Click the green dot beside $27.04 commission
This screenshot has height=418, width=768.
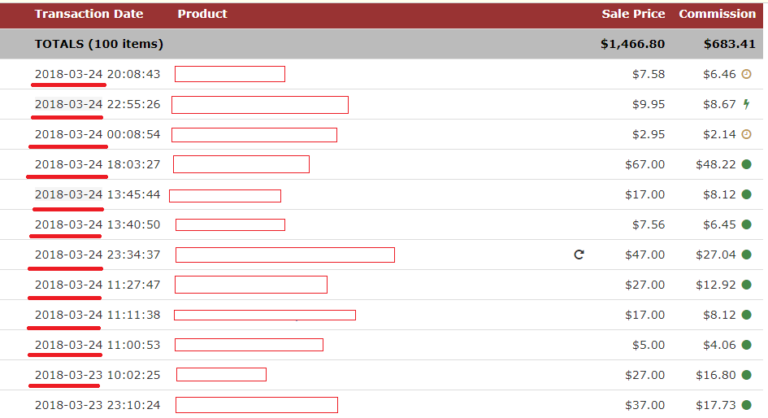click(x=746, y=254)
